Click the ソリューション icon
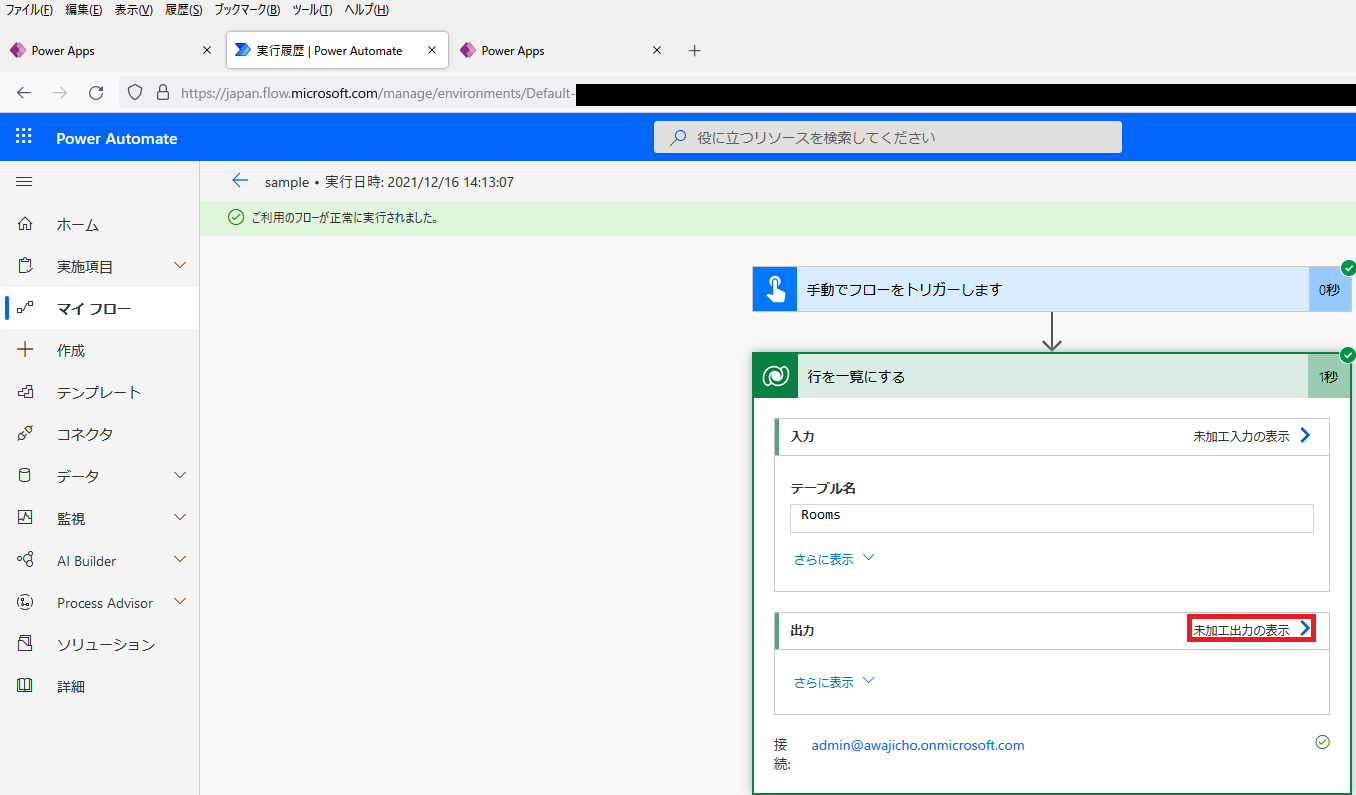 25,644
